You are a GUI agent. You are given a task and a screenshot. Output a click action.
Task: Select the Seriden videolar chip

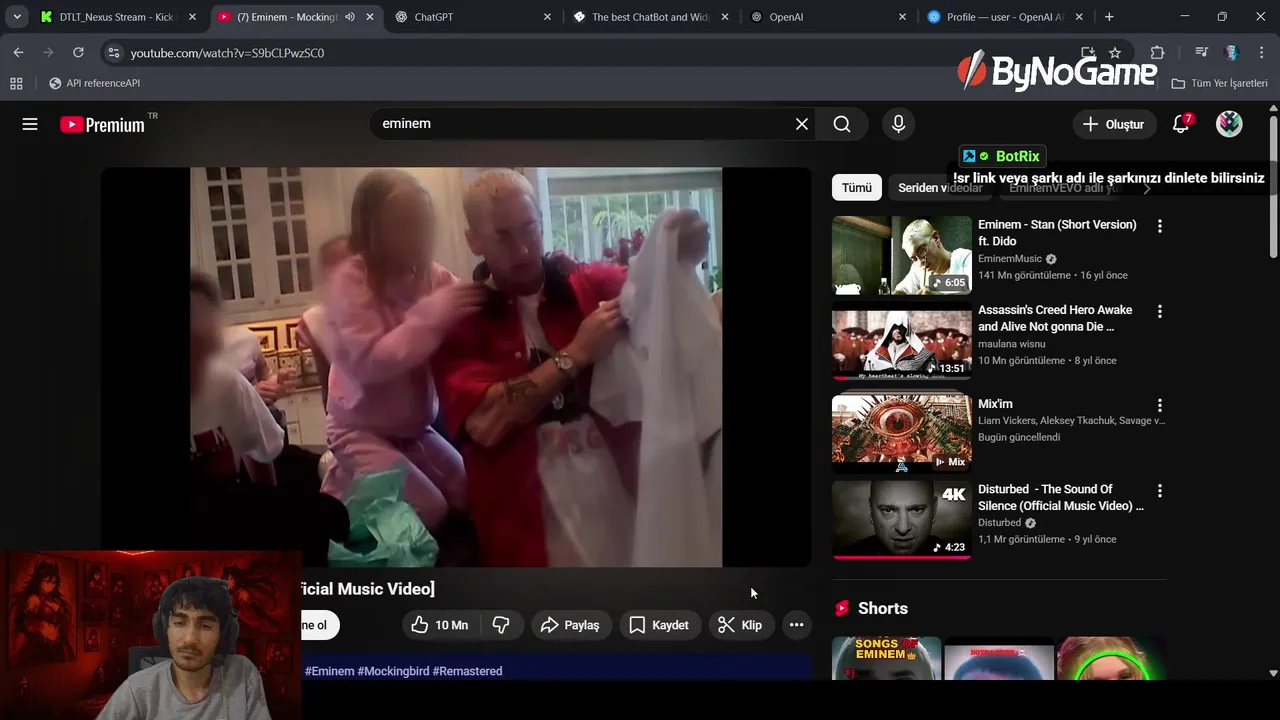pyautogui.click(x=940, y=188)
